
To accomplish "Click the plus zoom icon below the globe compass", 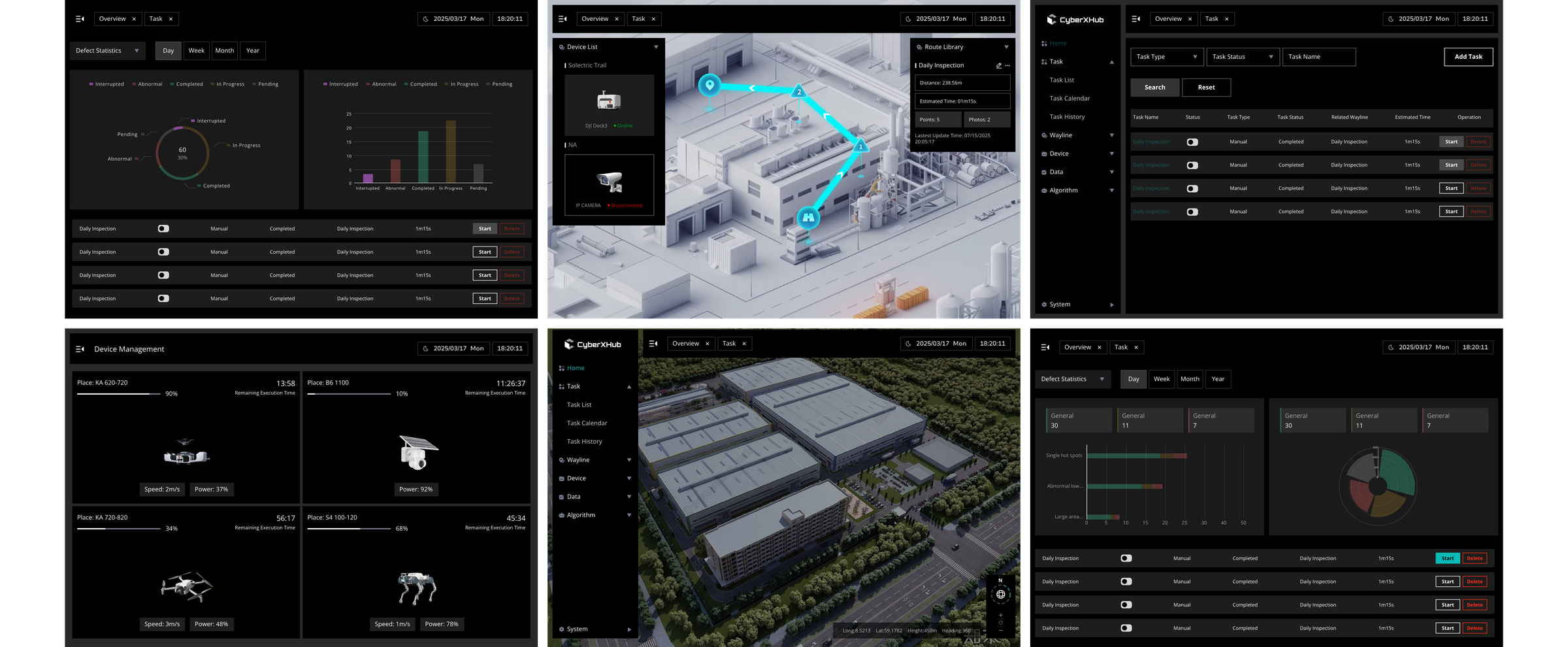I will [x=1000, y=615].
